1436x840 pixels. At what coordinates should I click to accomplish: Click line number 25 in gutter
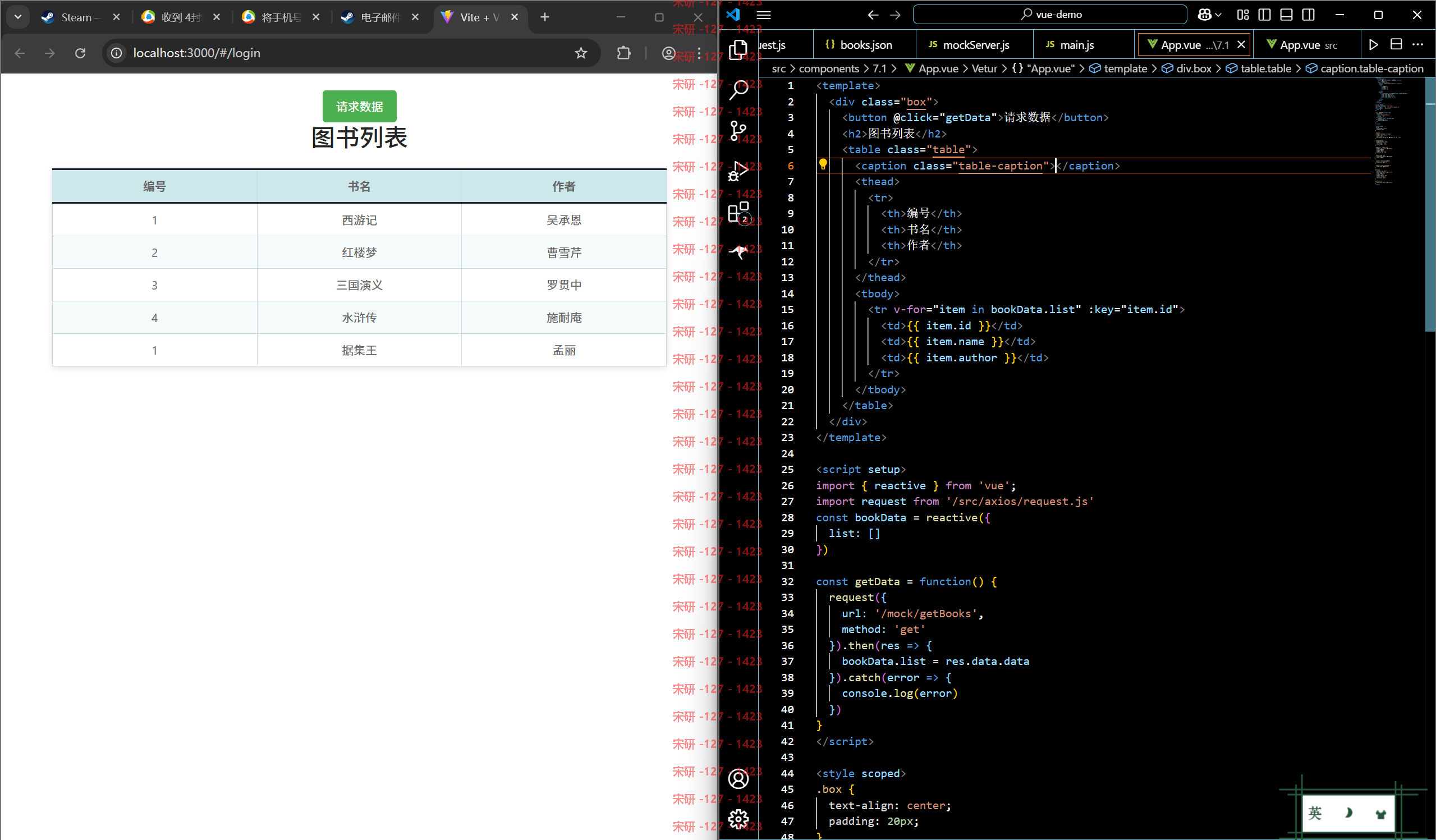[x=787, y=469]
